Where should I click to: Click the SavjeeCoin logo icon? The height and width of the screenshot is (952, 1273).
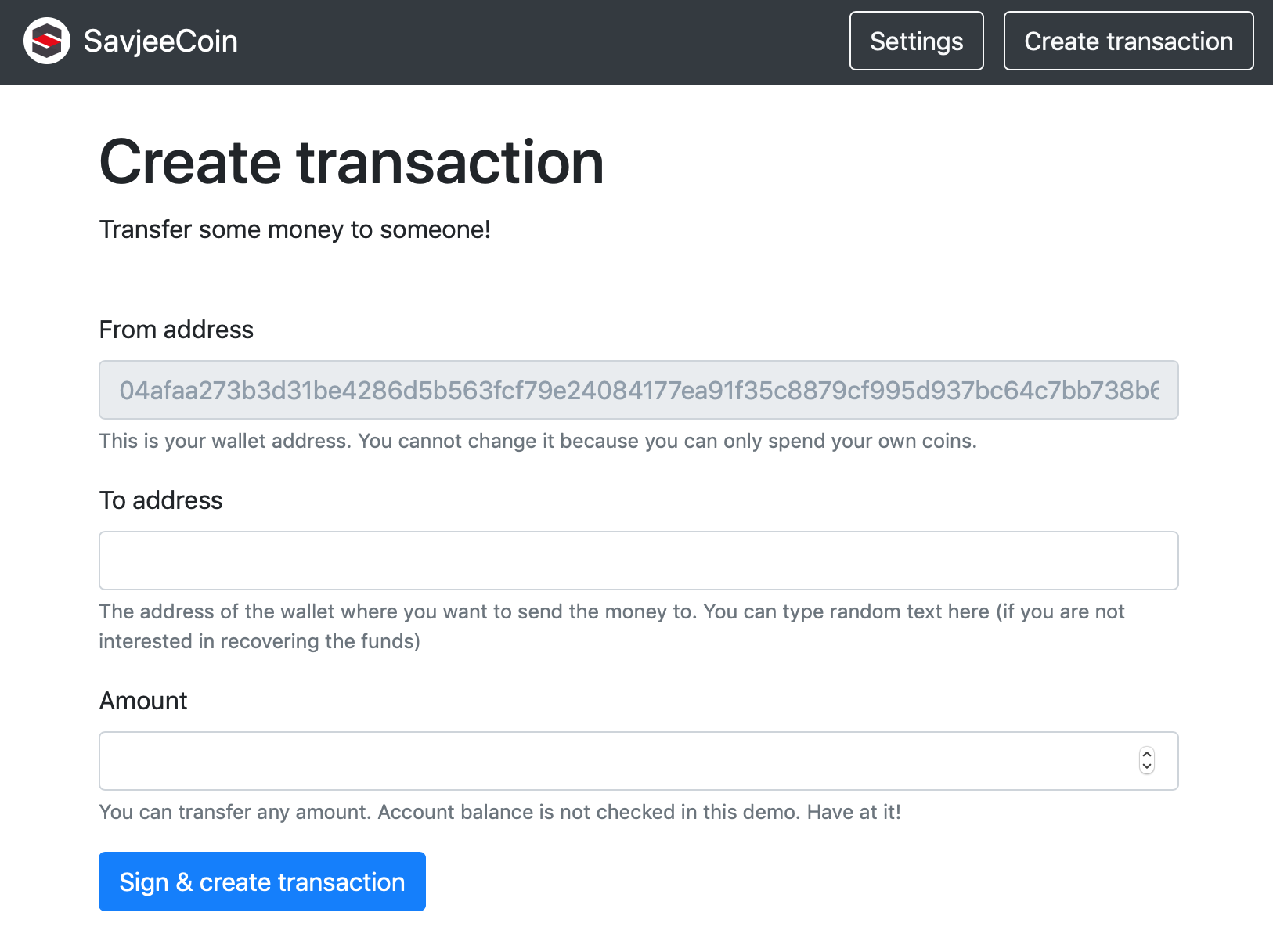click(x=47, y=41)
